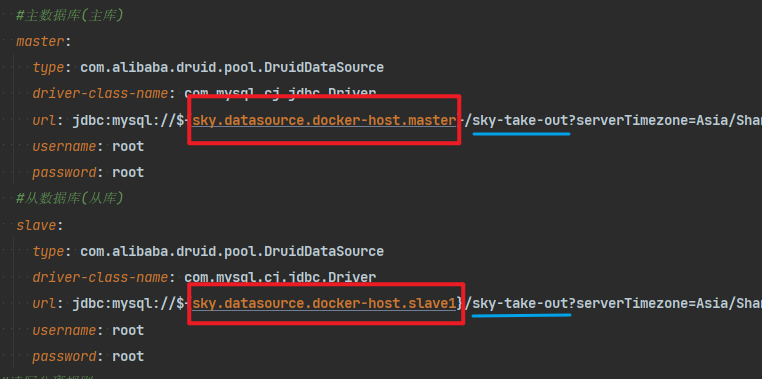Click the slave password value root
Image resolution: width=762 pixels, height=379 pixels.
pos(128,356)
